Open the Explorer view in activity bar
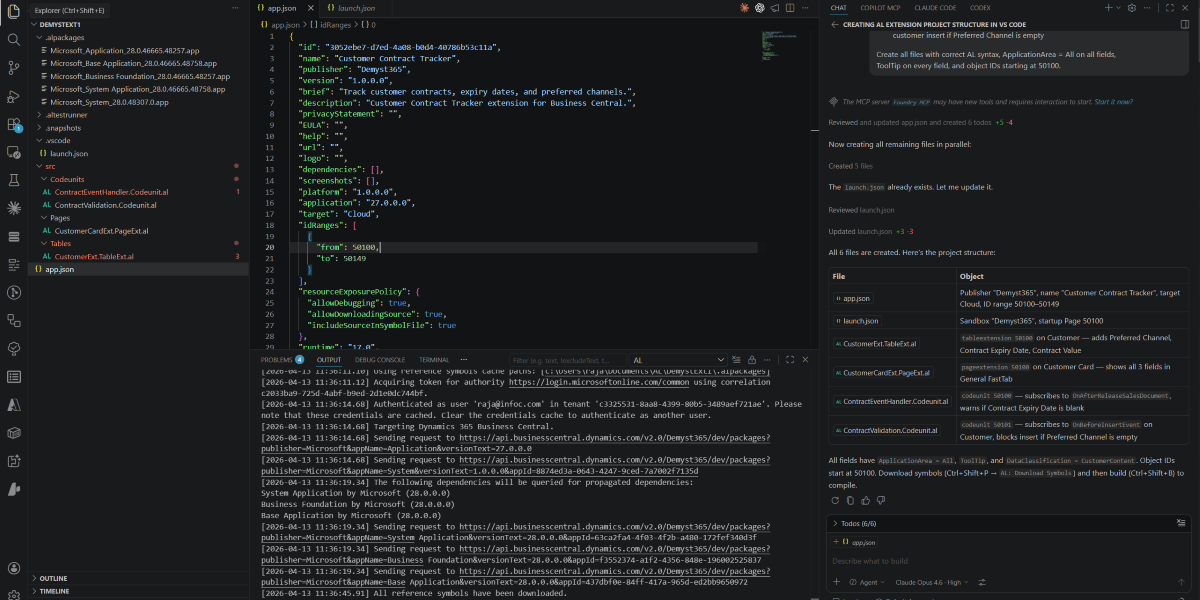Screen dimensions: 1200x600 click(x=14, y=11)
